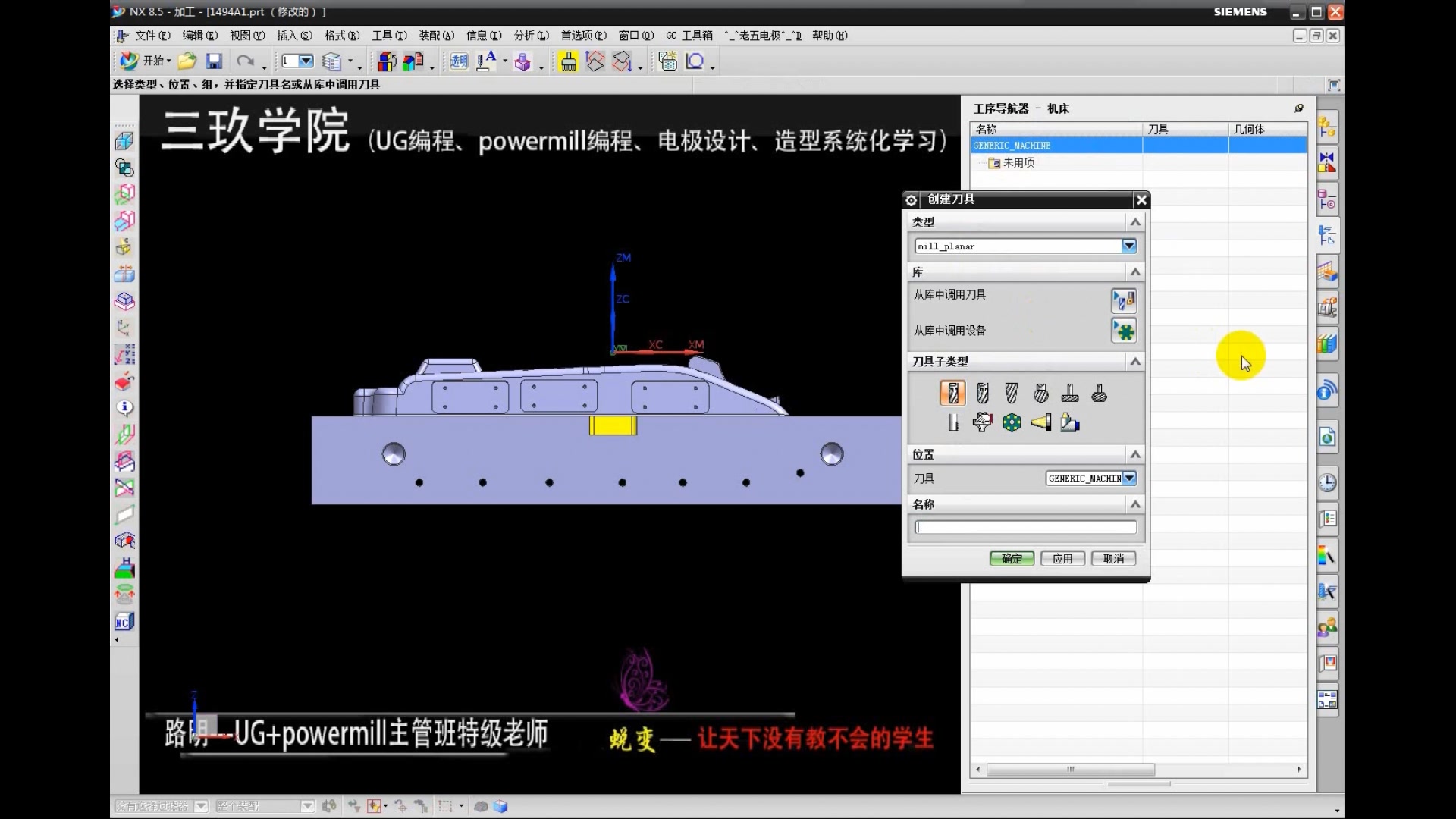Click the 取消 button in the dialog
Screen dimensions: 1456x819
[x=1113, y=559]
